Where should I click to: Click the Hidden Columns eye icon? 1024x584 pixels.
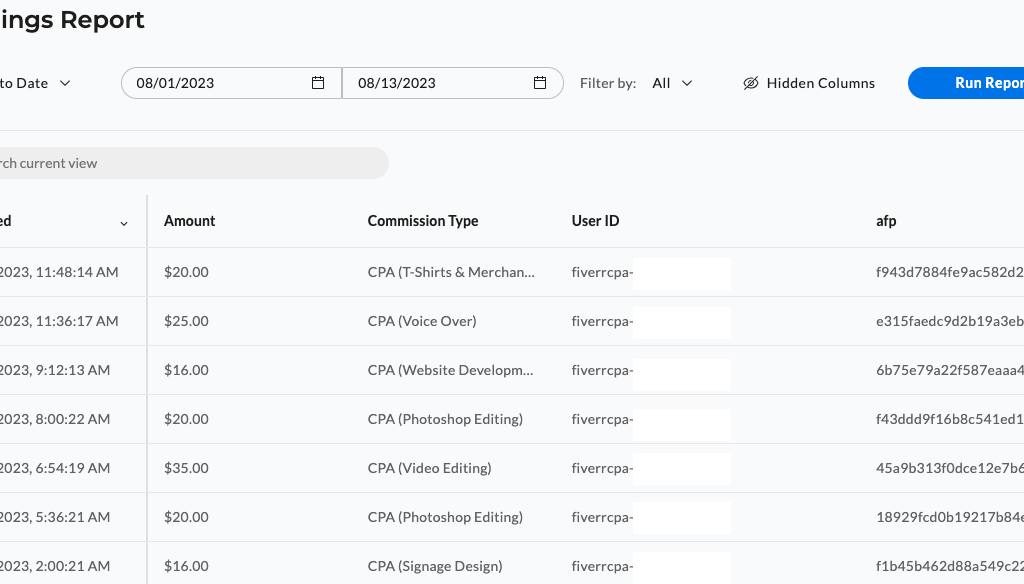(751, 83)
